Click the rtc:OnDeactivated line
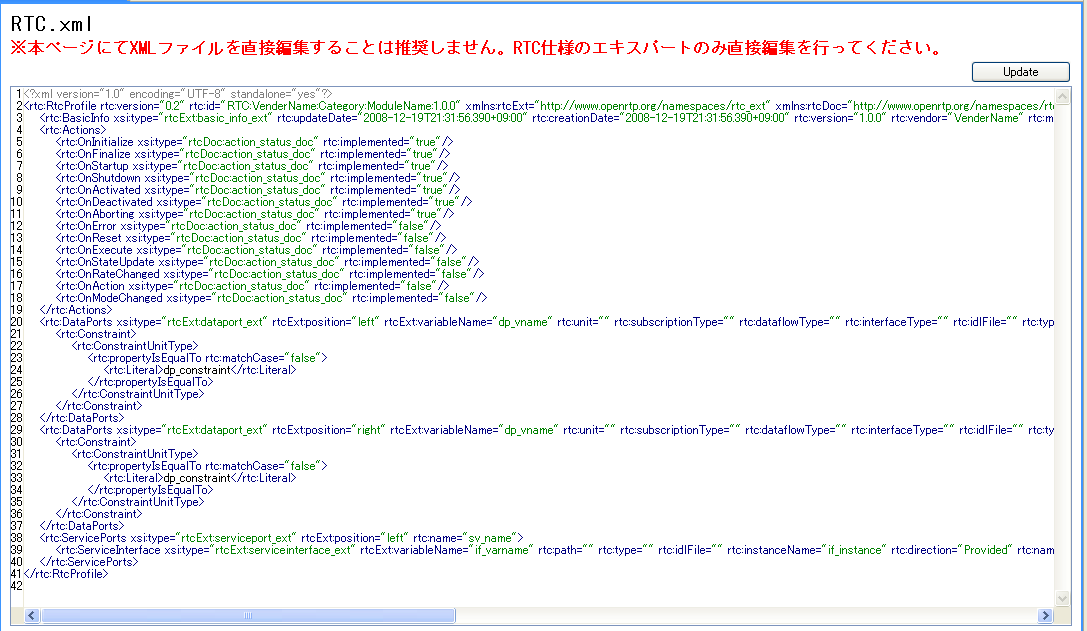Screen dimensions: 1087x631 263,202
